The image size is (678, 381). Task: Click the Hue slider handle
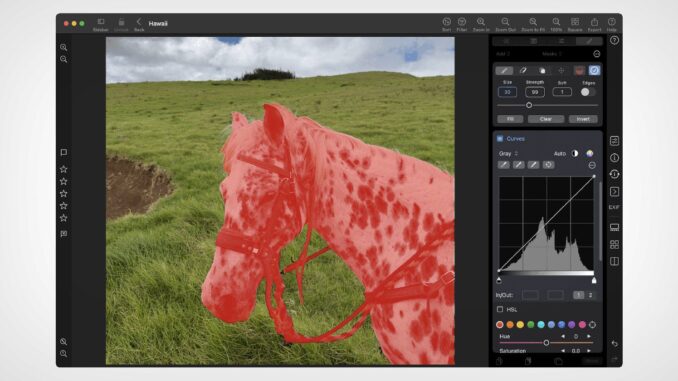coord(546,343)
